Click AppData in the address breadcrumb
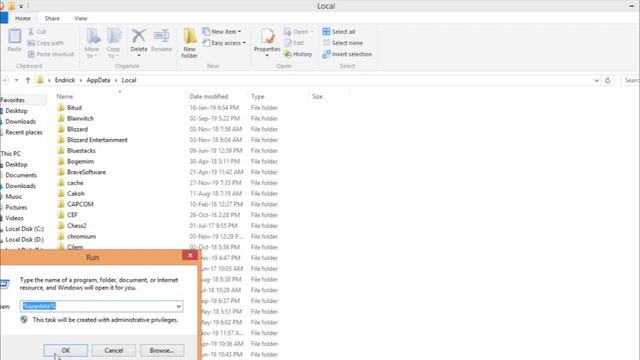 pos(98,80)
